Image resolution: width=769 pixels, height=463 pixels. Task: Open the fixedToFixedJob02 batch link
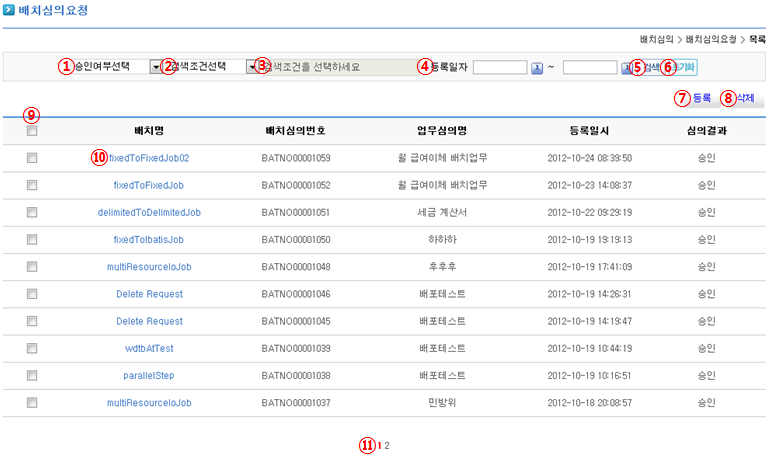click(149, 158)
